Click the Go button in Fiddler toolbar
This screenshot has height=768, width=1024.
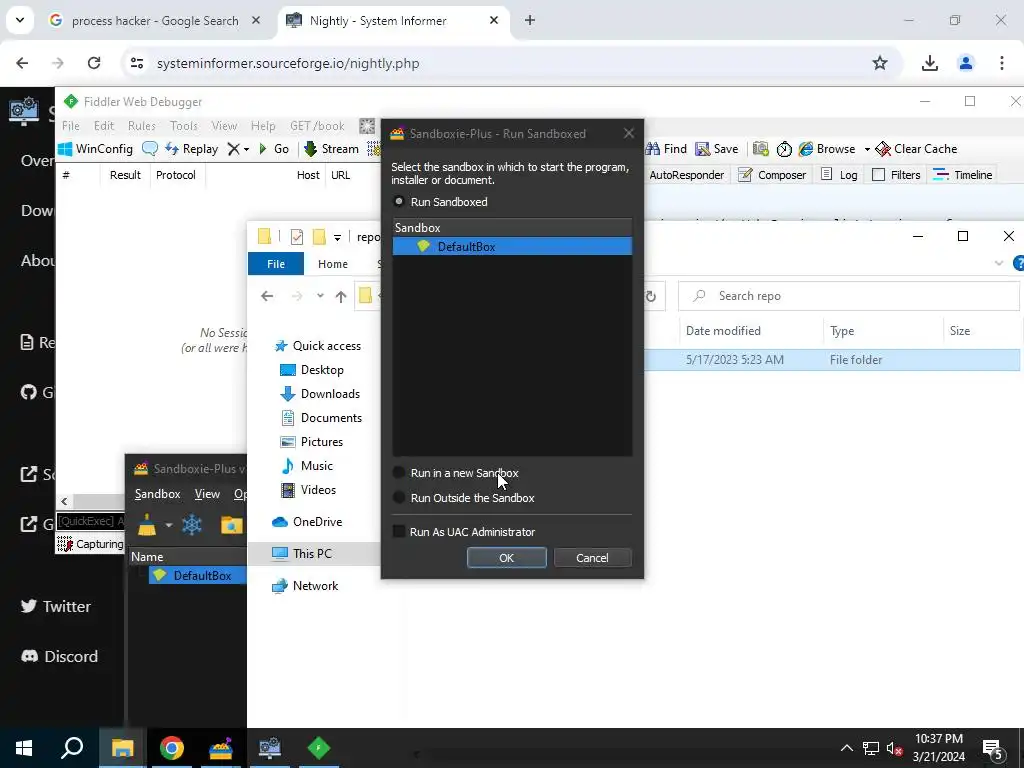(x=274, y=149)
